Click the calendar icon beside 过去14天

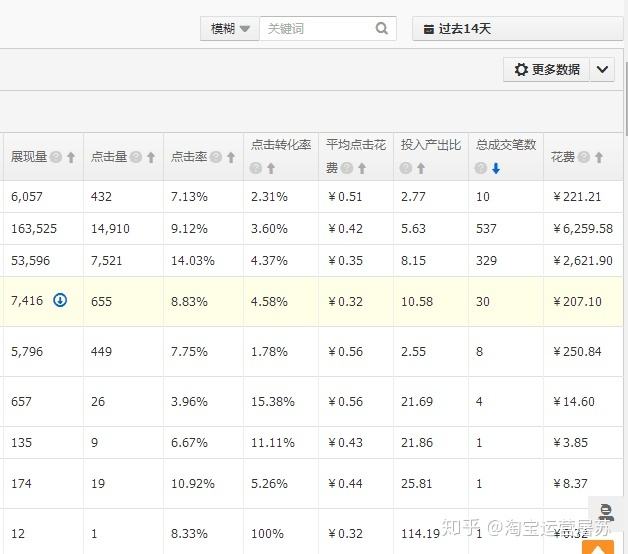[429, 29]
